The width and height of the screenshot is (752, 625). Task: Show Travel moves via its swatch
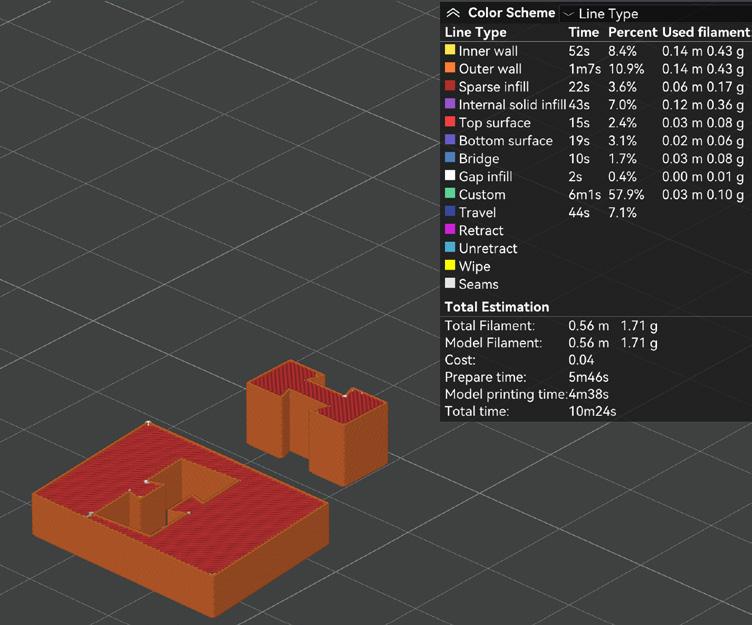pos(449,211)
